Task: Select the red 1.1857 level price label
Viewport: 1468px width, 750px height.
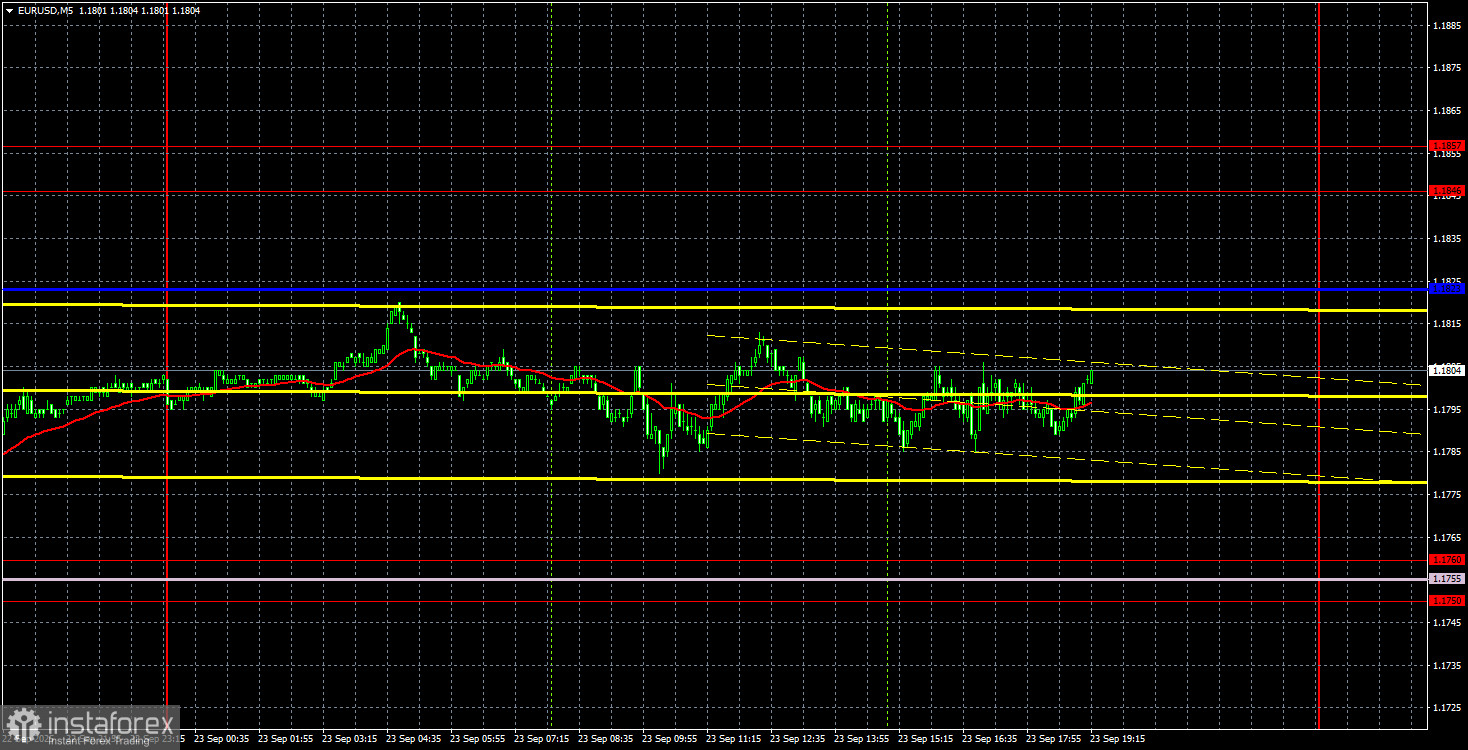Action: pos(1448,146)
